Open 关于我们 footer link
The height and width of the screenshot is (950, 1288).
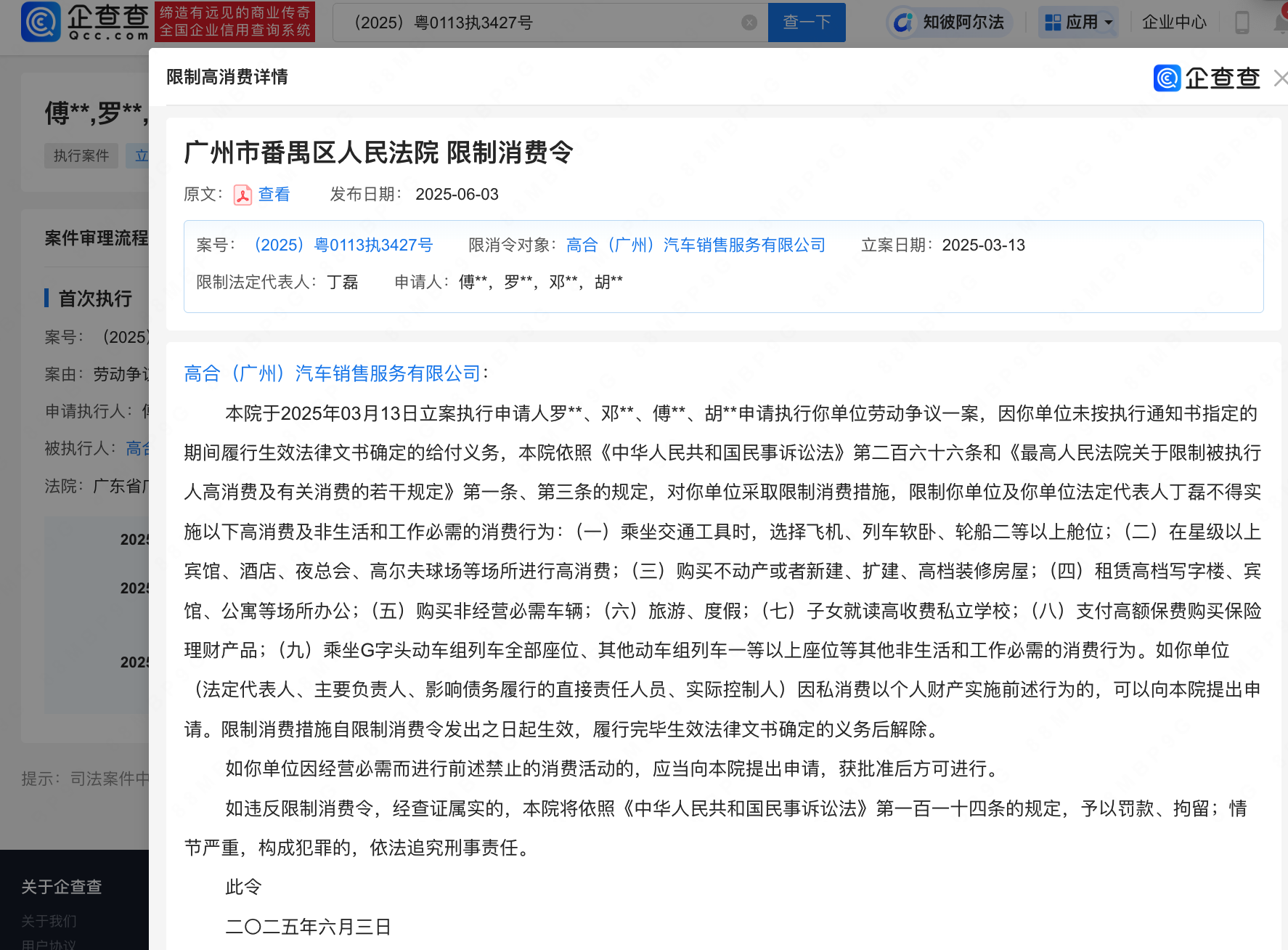click(x=49, y=921)
